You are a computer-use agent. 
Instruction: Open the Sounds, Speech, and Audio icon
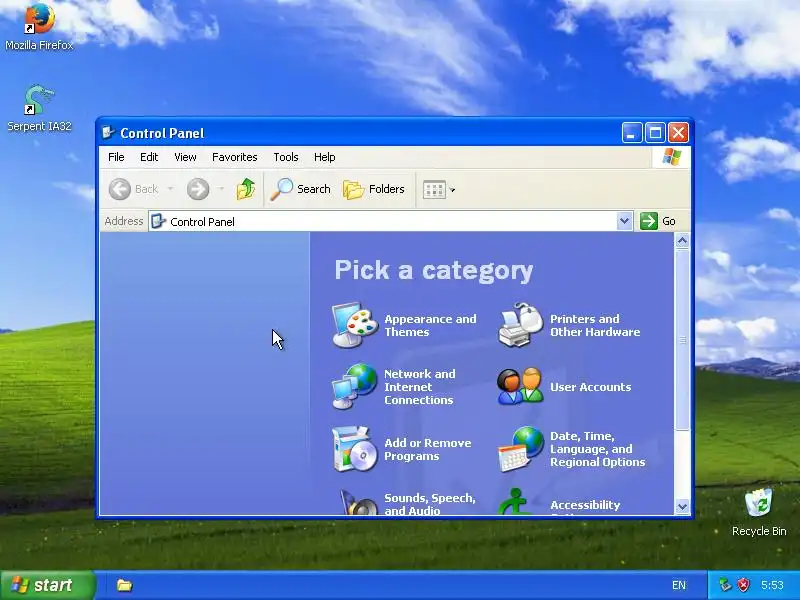click(358, 502)
